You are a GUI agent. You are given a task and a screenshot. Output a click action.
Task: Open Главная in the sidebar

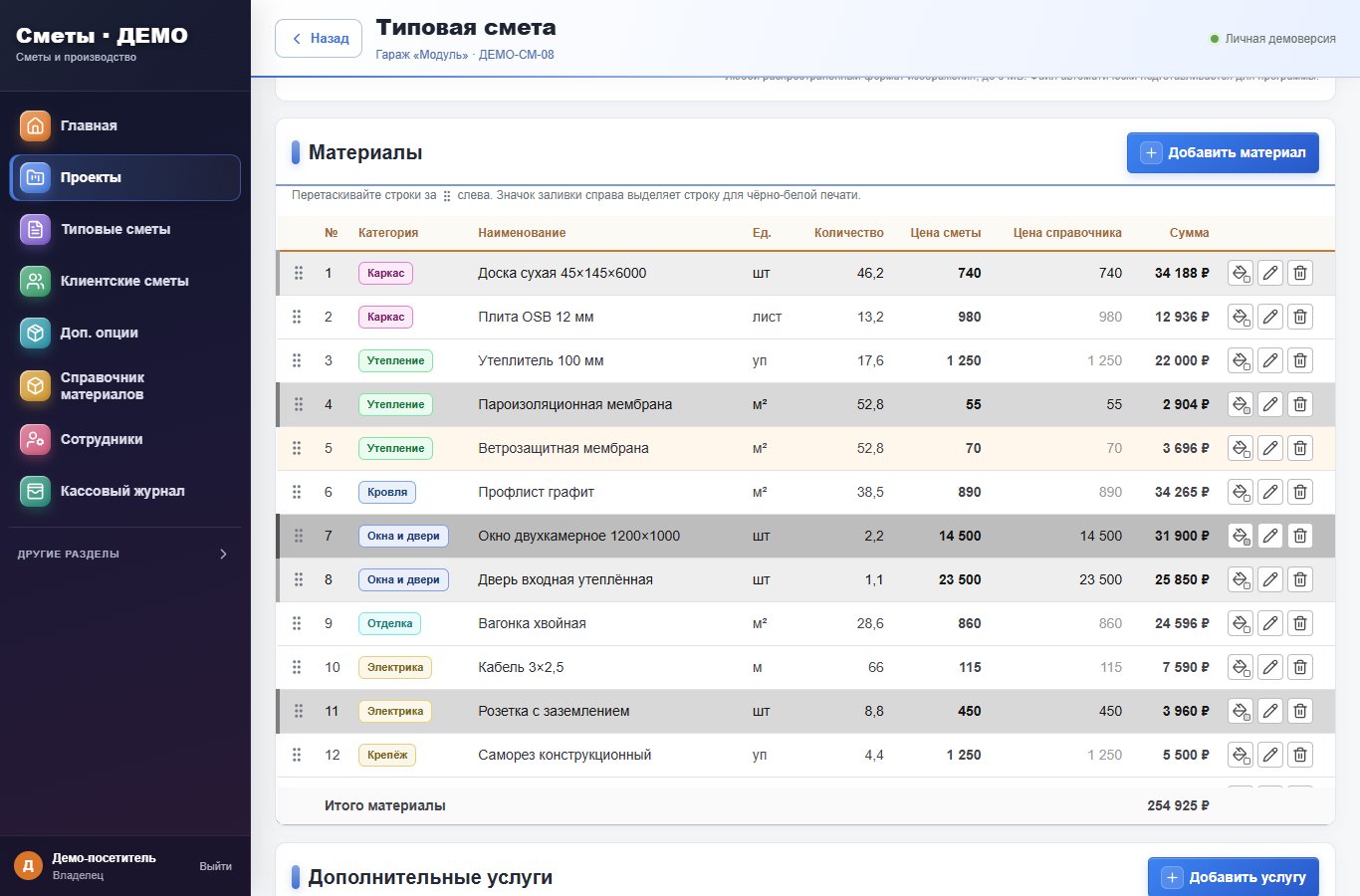click(125, 125)
